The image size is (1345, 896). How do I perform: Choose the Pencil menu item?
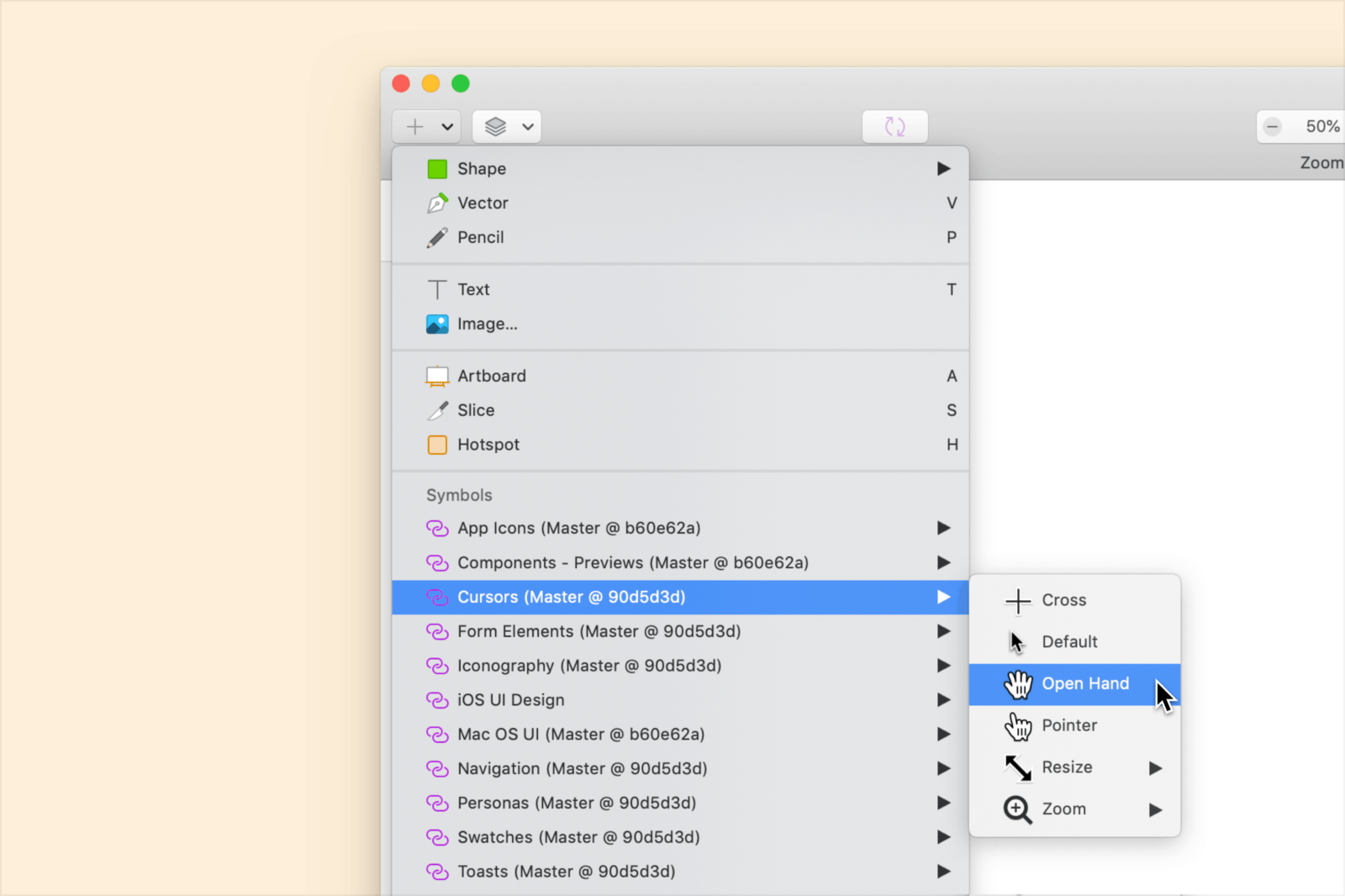(x=681, y=238)
